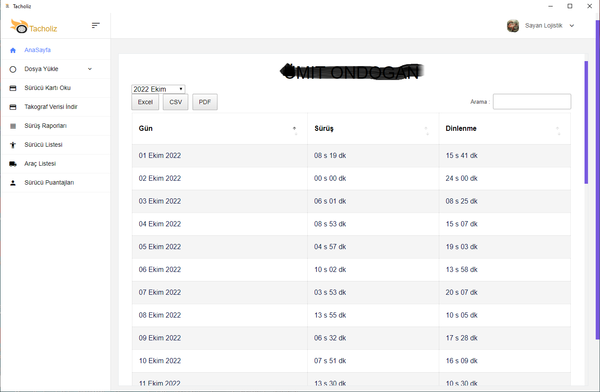Click the AnaSayfa home icon
Screen dimensions: 600x392
point(13,50)
